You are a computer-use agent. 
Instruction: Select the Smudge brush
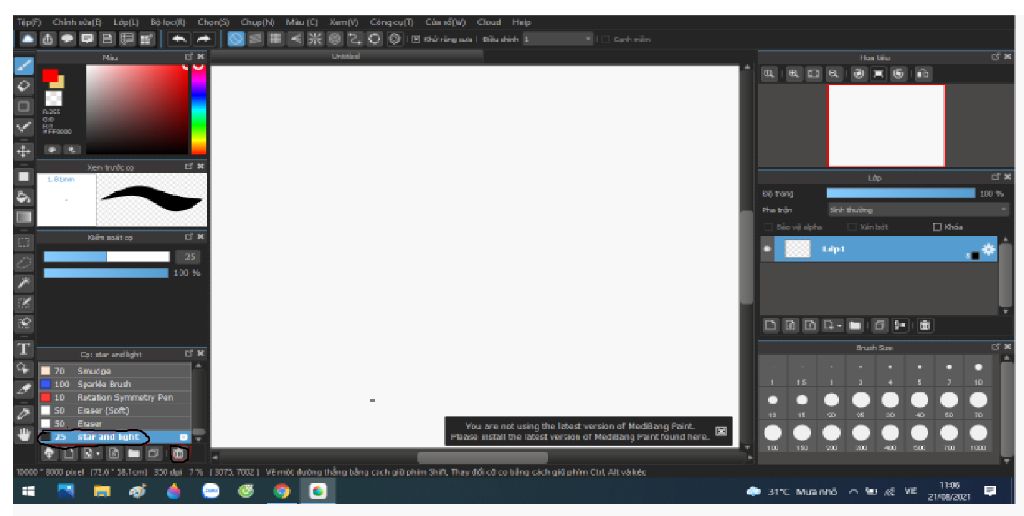tap(114, 370)
